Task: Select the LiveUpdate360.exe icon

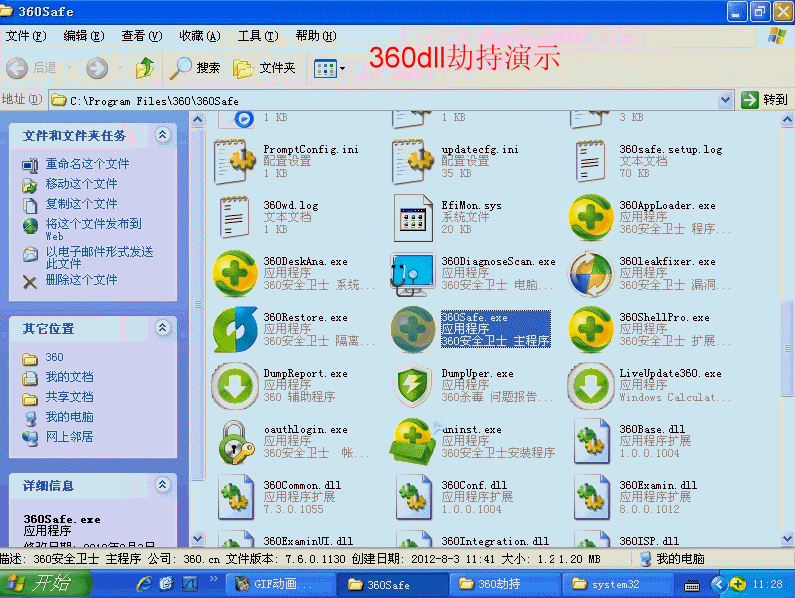Action: 591,385
